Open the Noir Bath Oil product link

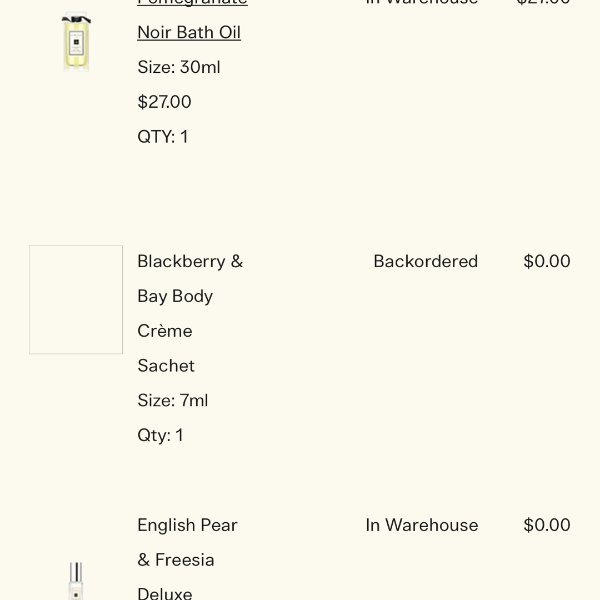pyautogui.click(x=189, y=33)
